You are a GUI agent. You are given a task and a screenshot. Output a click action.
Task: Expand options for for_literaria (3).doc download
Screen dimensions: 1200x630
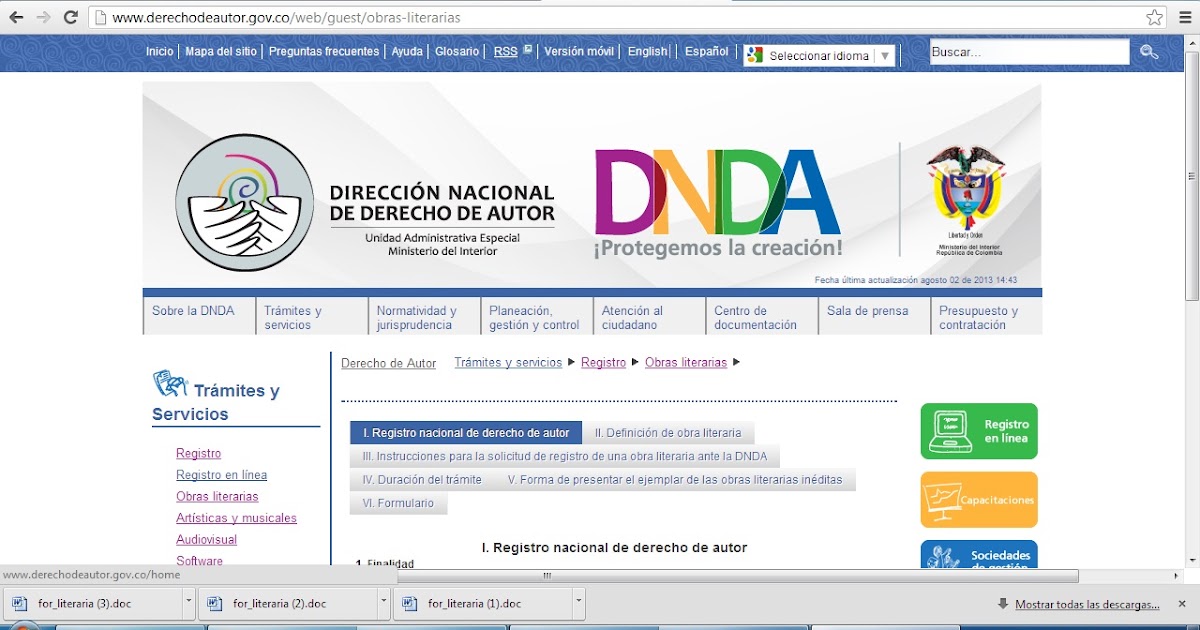coord(189,604)
